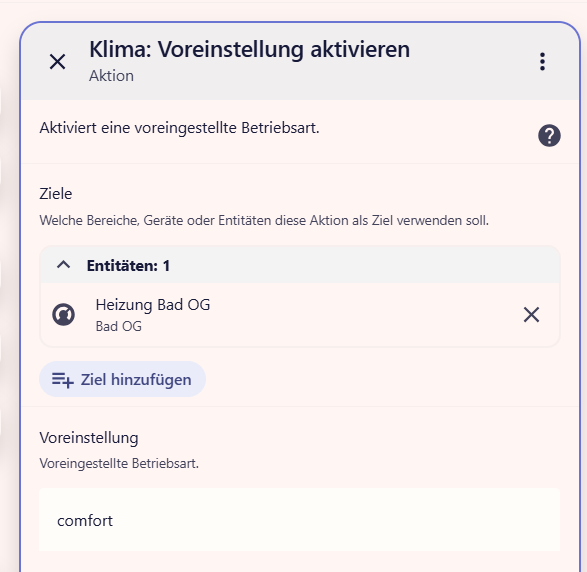Select the Heizung Bad OG entity name
Viewport: 587px width, 572px height.
(153, 305)
